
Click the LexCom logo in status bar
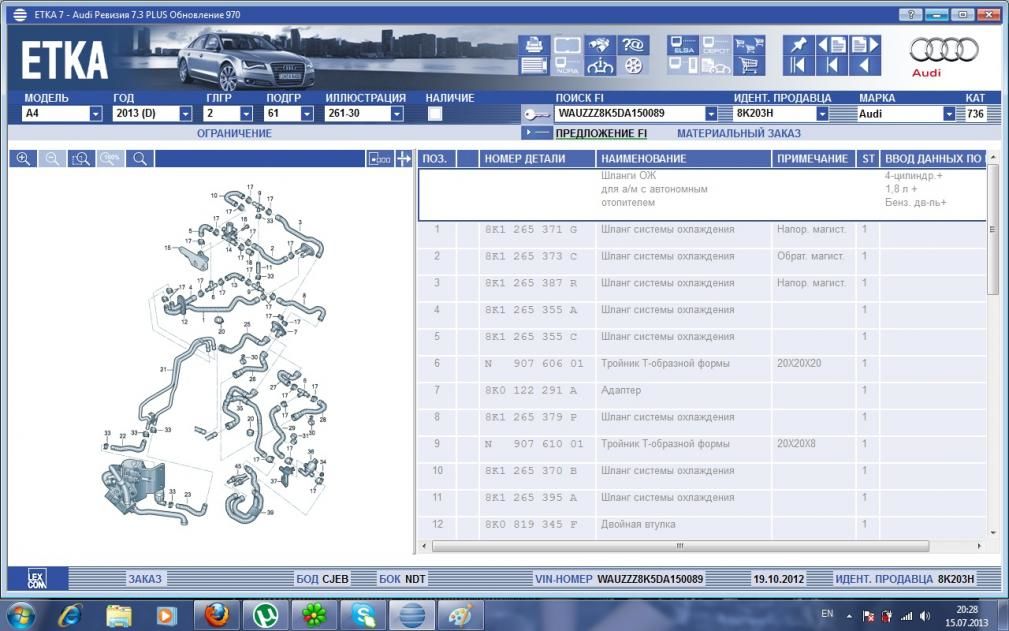pos(37,579)
